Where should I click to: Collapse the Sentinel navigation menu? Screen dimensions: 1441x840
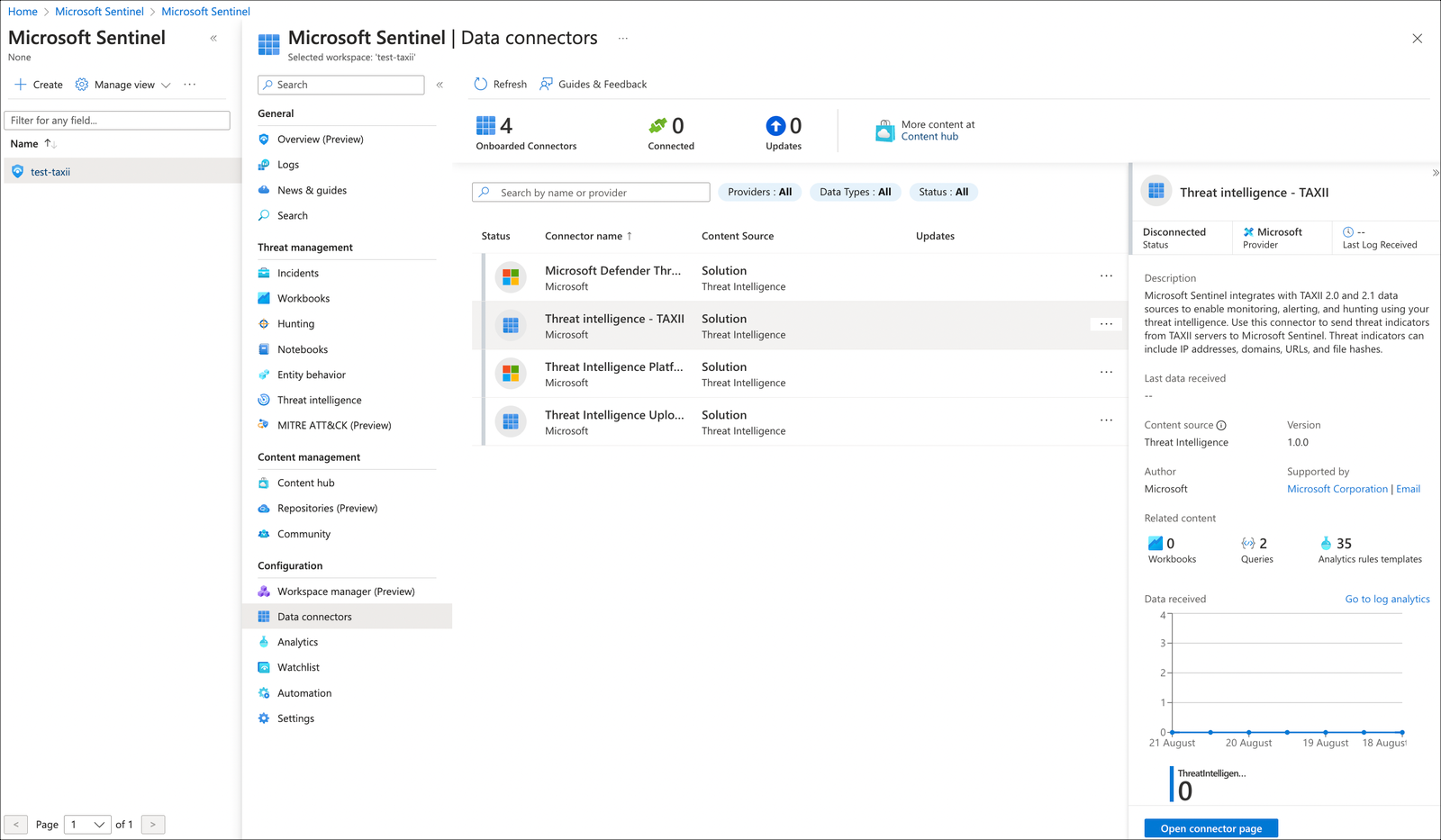pos(440,85)
